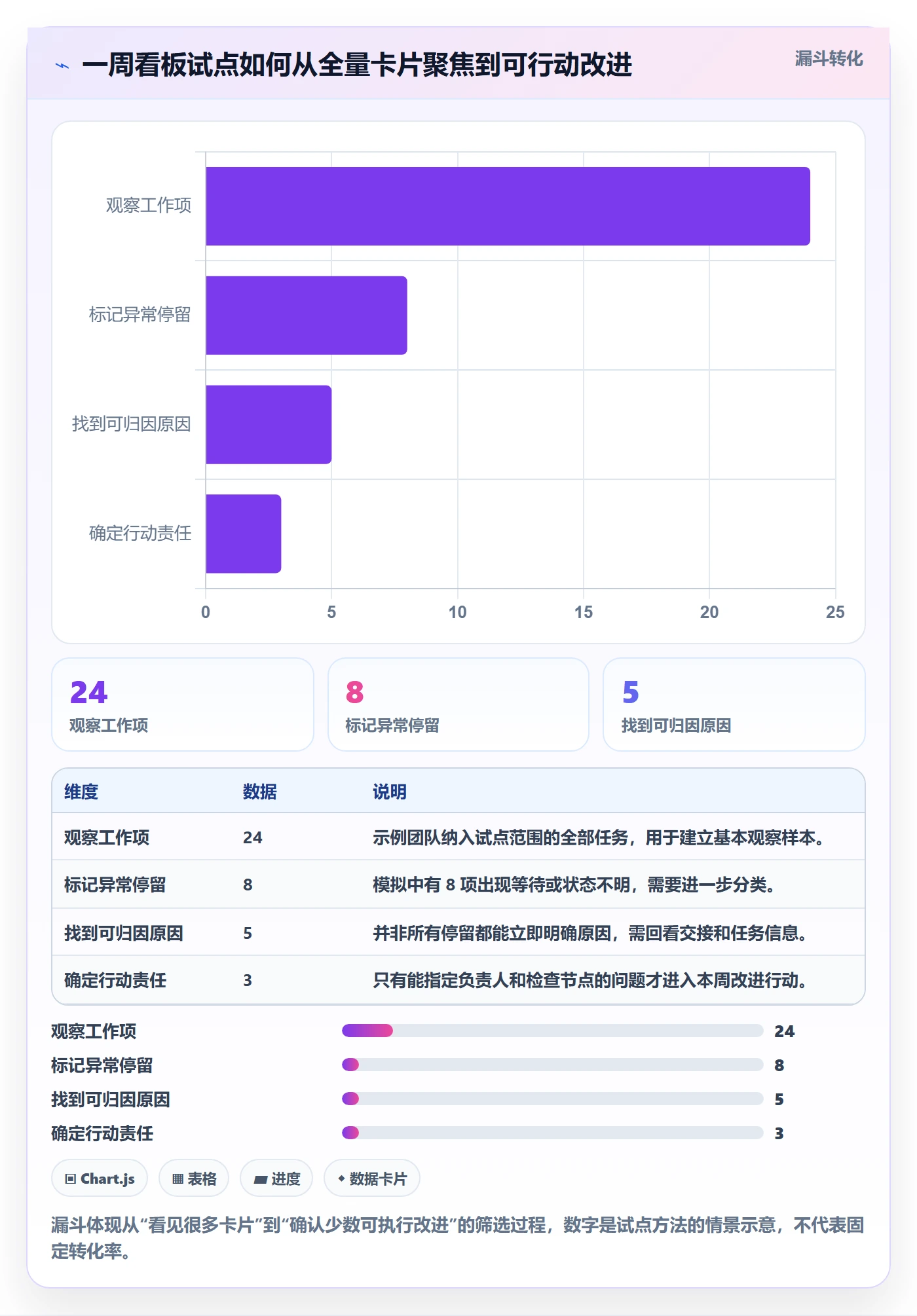
Task: Open the stat card showing 5 找到可归因原因
Action: click(x=734, y=704)
